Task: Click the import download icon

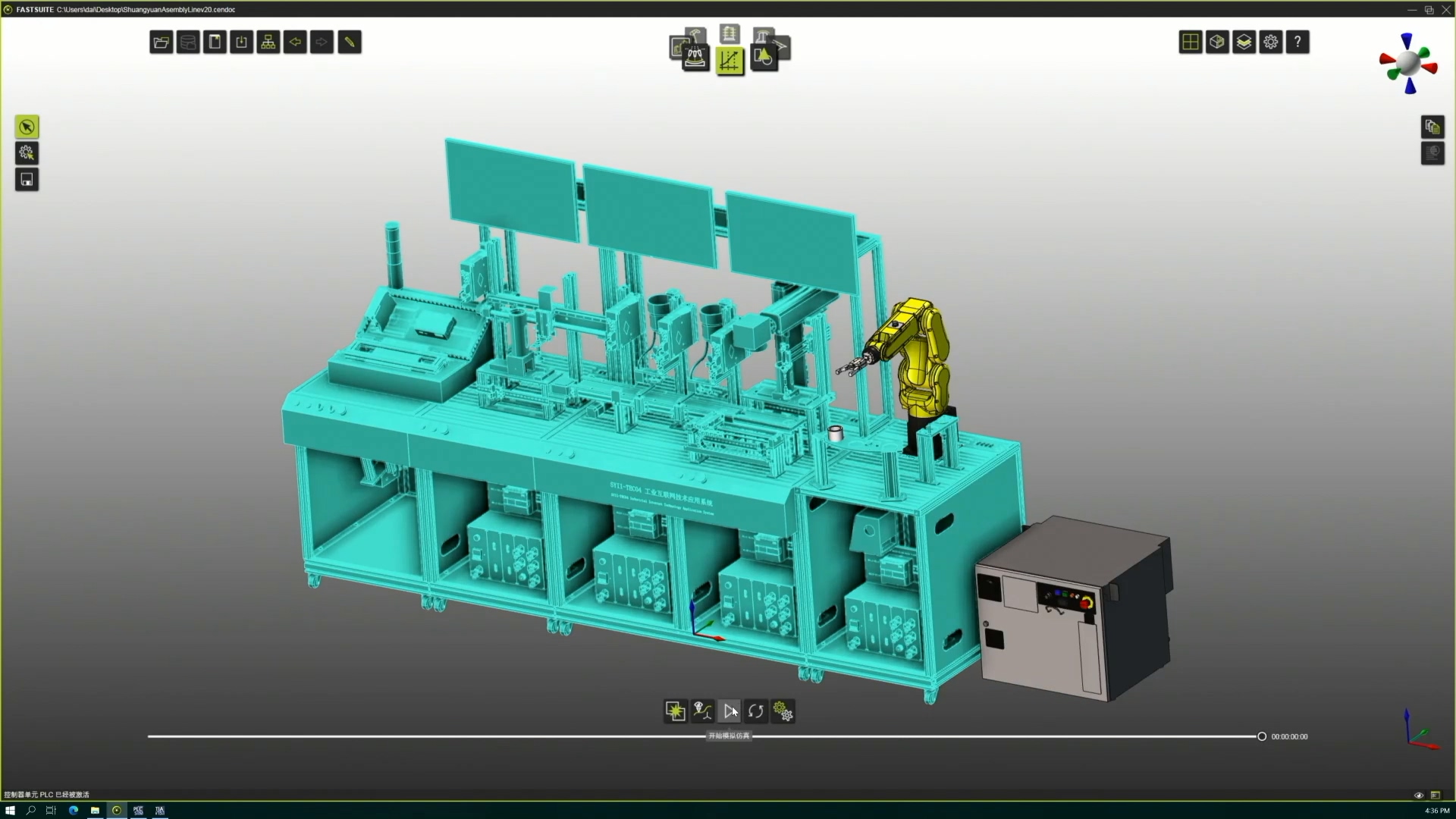Action: pyautogui.click(x=241, y=42)
